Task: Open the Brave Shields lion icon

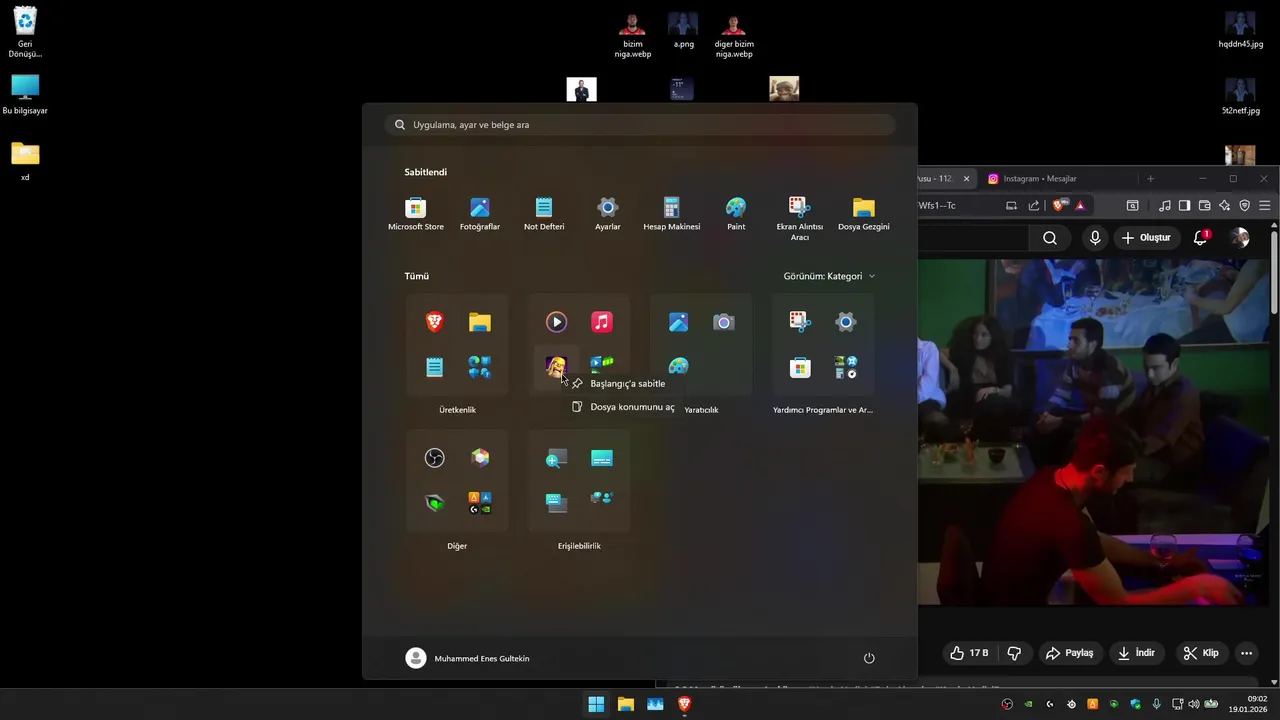Action: 1058,206
